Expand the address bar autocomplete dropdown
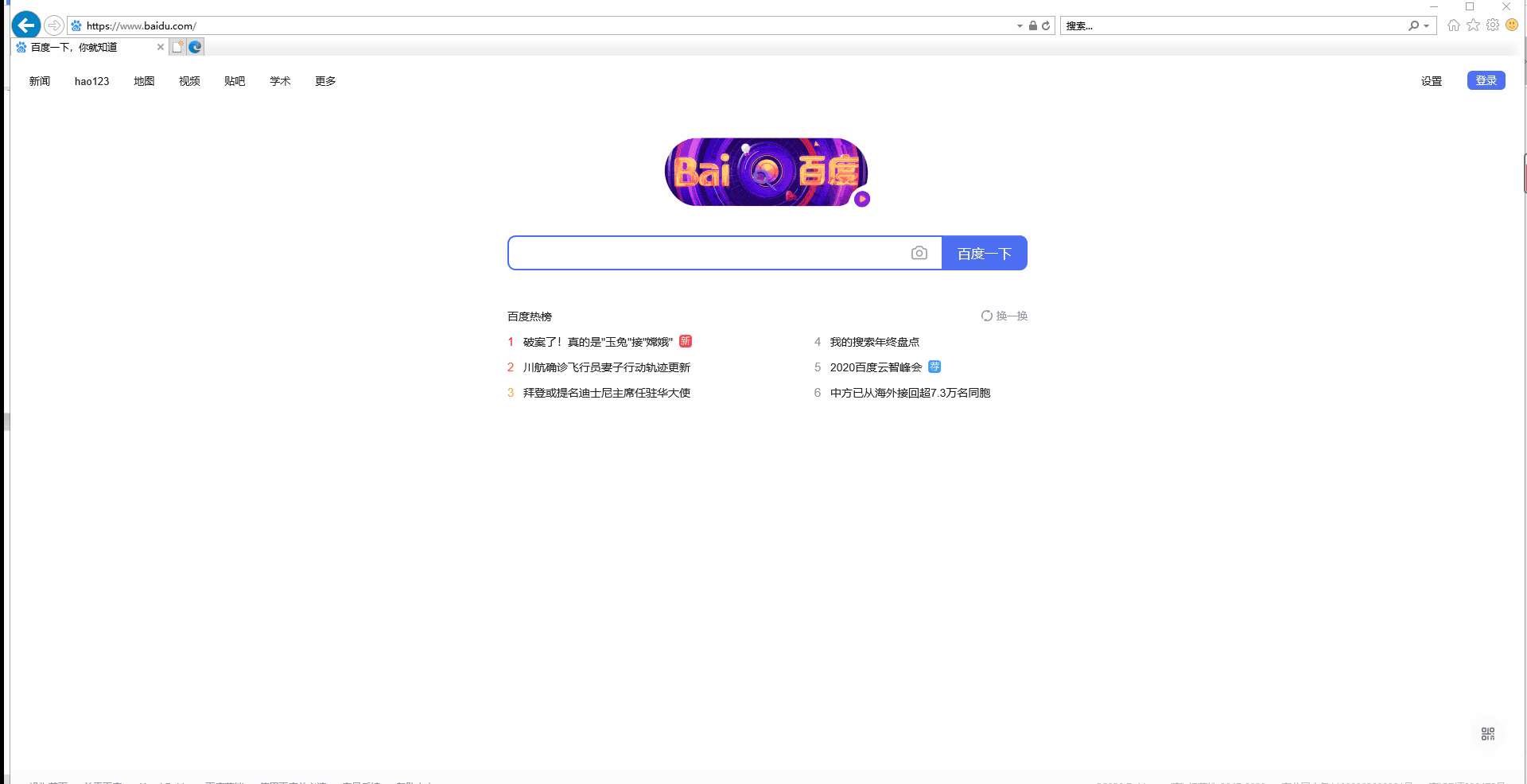This screenshot has height=784, width=1527. coord(1020,25)
